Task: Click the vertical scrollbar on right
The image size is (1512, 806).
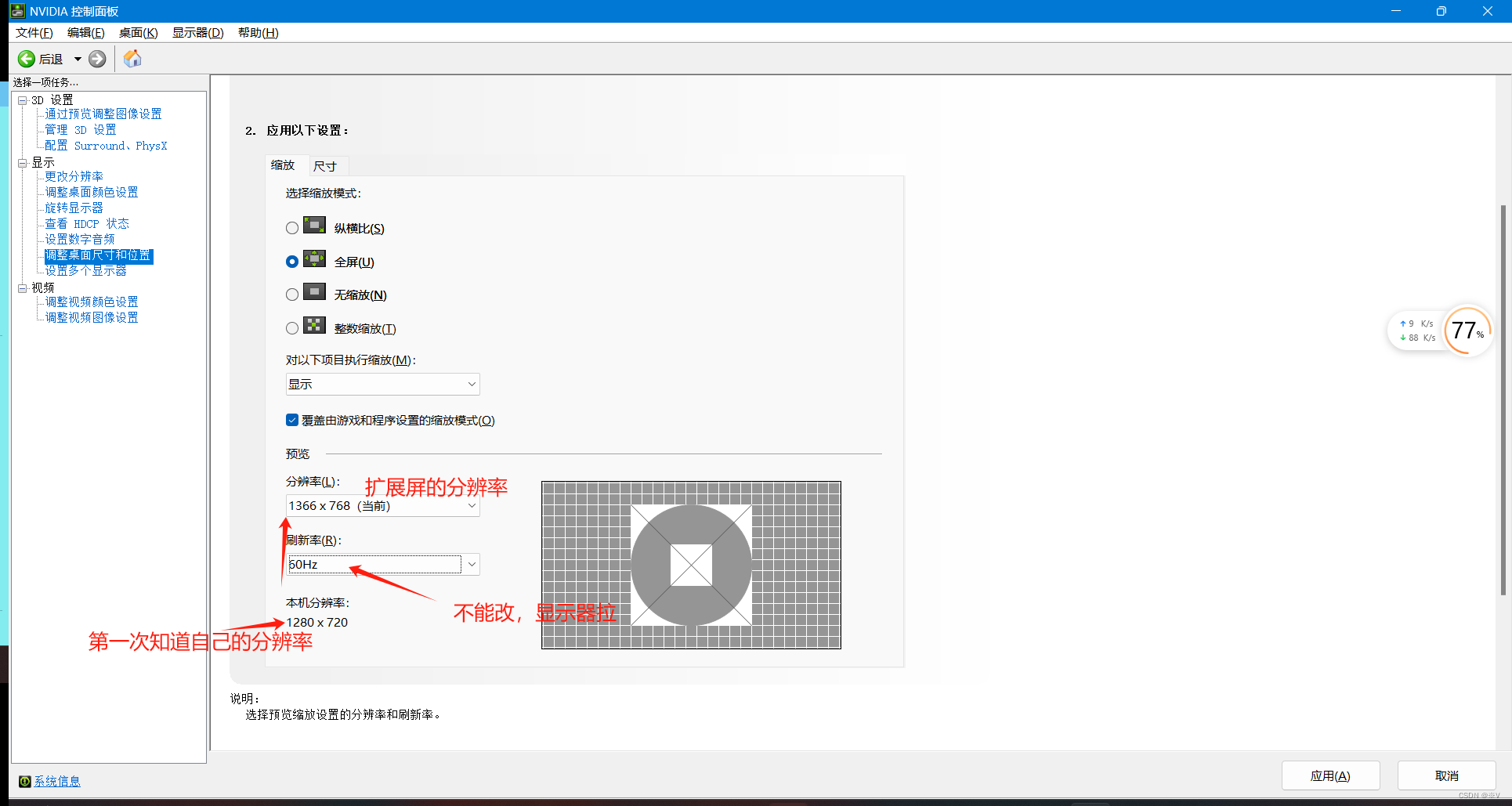Action: 1503,399
